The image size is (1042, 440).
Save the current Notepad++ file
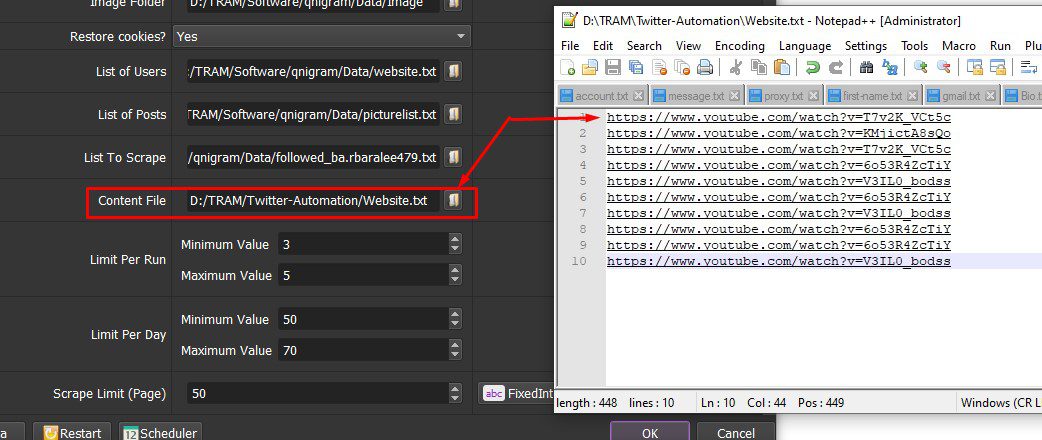tap(613, 67)
